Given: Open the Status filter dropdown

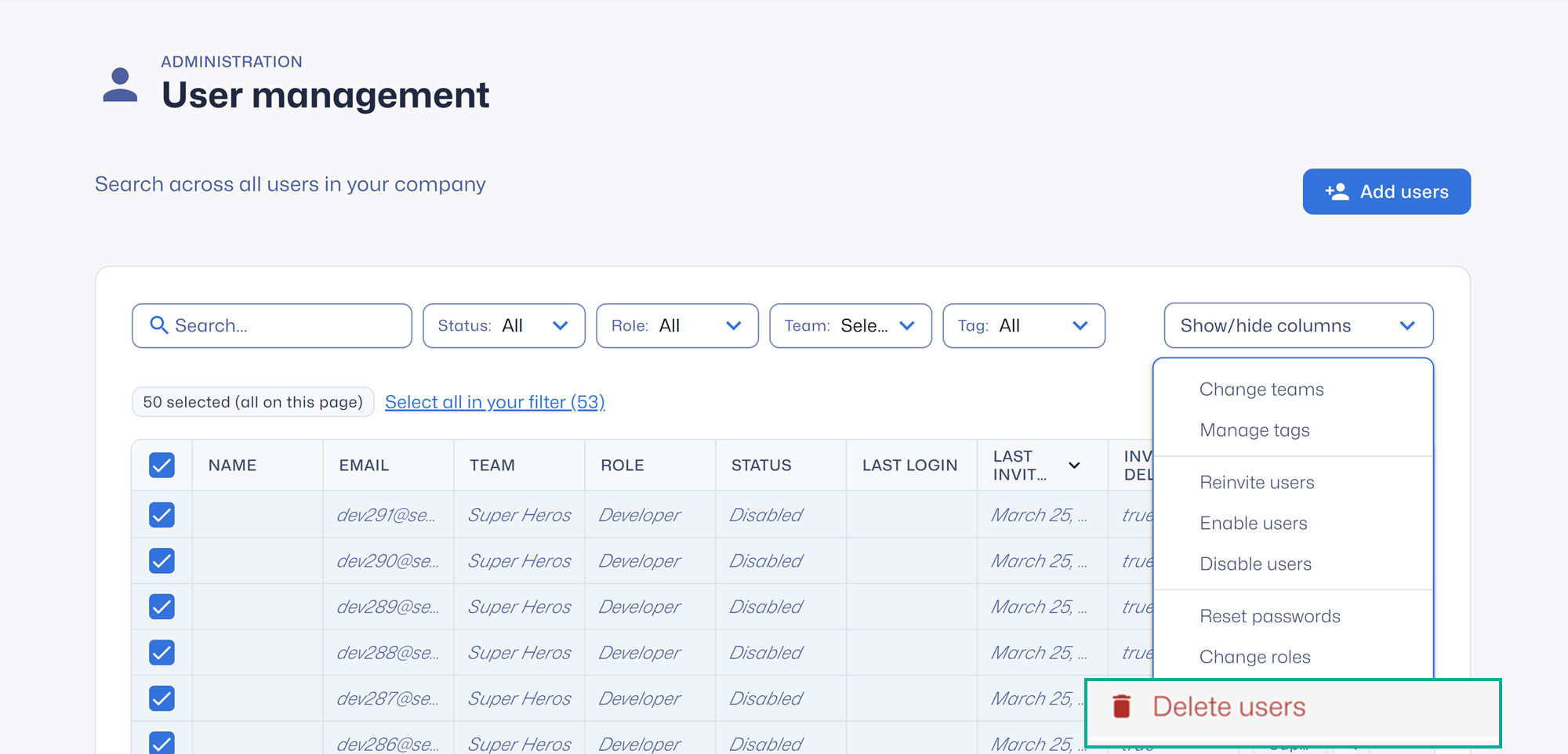Looking at the screenshot, I should click(504, 325).
